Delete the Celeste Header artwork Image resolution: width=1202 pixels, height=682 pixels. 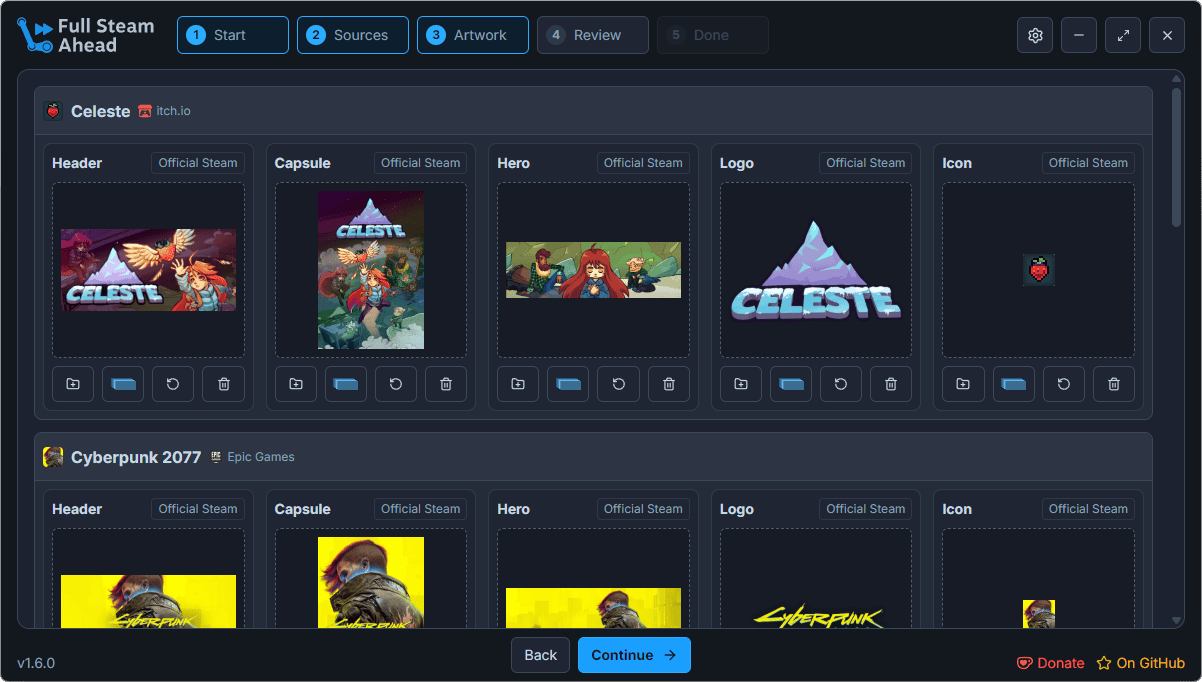coord(224,384)
